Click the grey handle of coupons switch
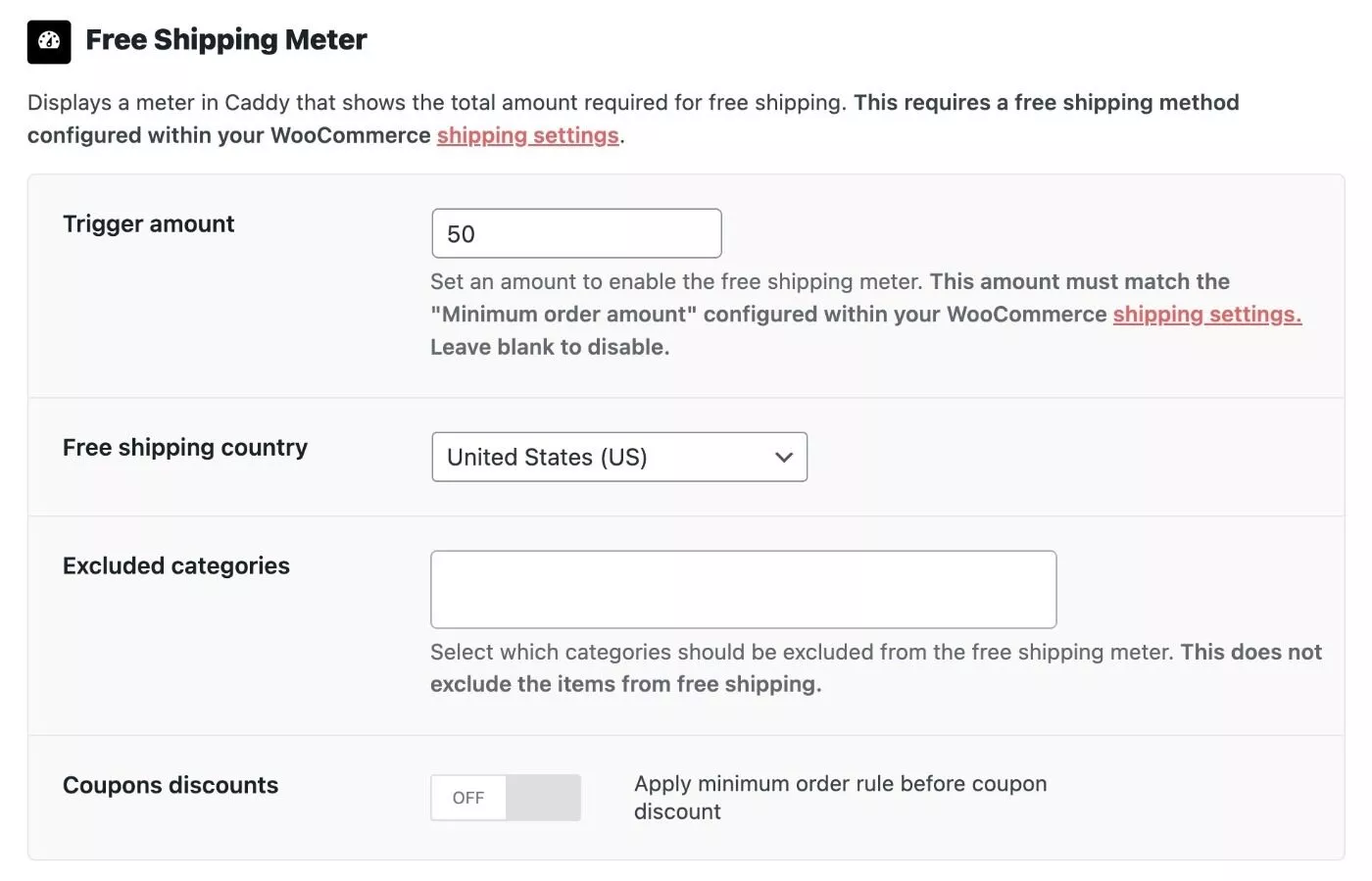The width and height of the screenshot is (1372, 881). click(x=544, y=798)
